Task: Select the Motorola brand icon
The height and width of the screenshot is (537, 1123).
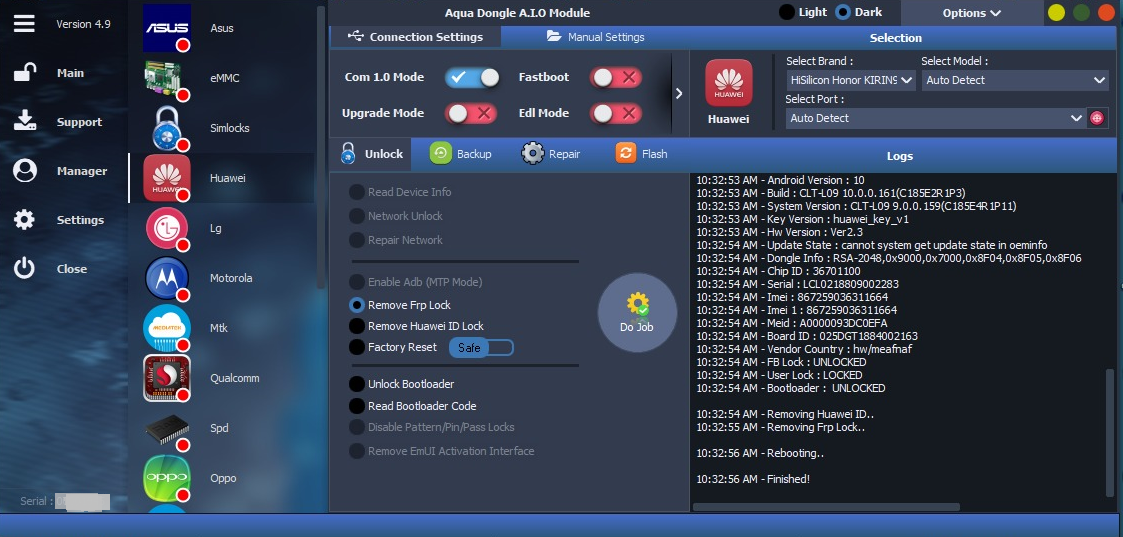Action: (x=167, y=278)
